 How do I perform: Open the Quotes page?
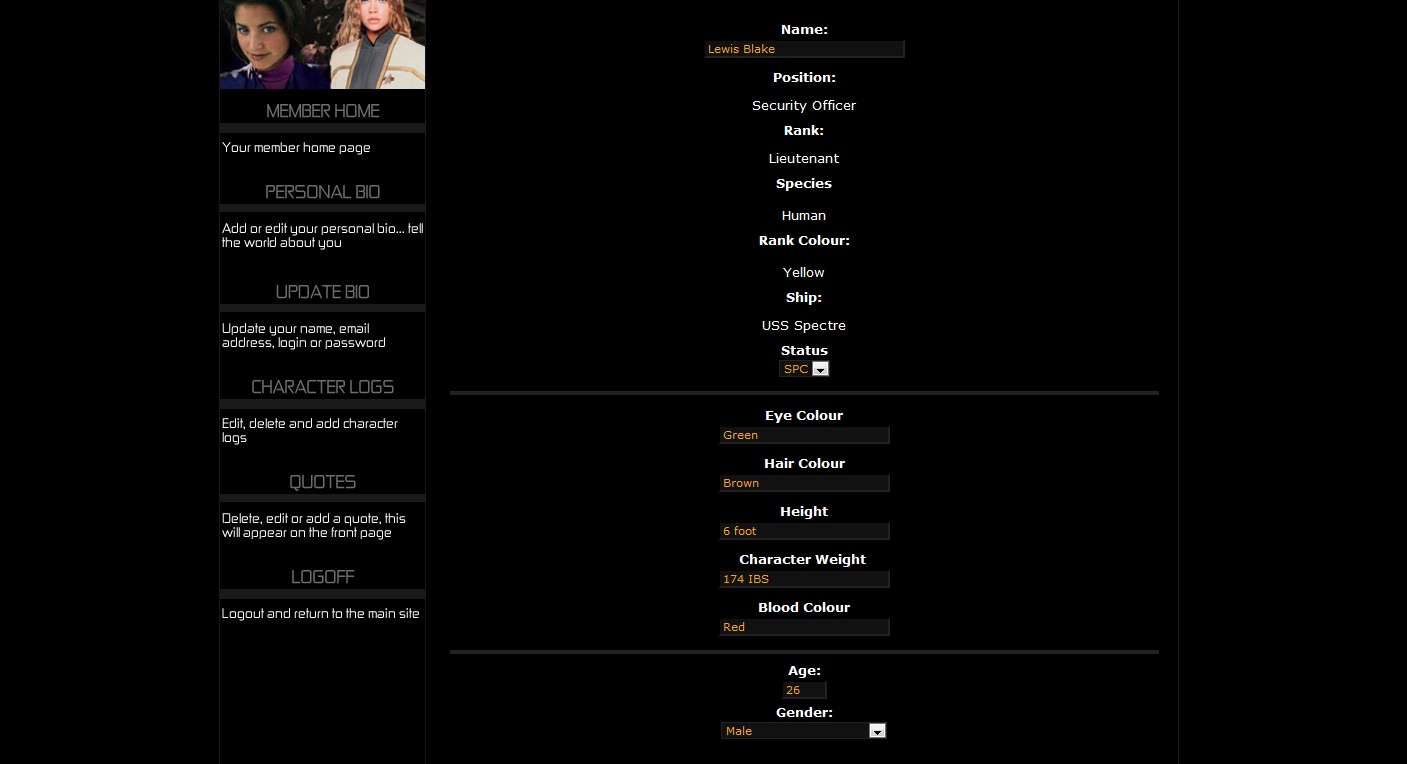(322, 482)
